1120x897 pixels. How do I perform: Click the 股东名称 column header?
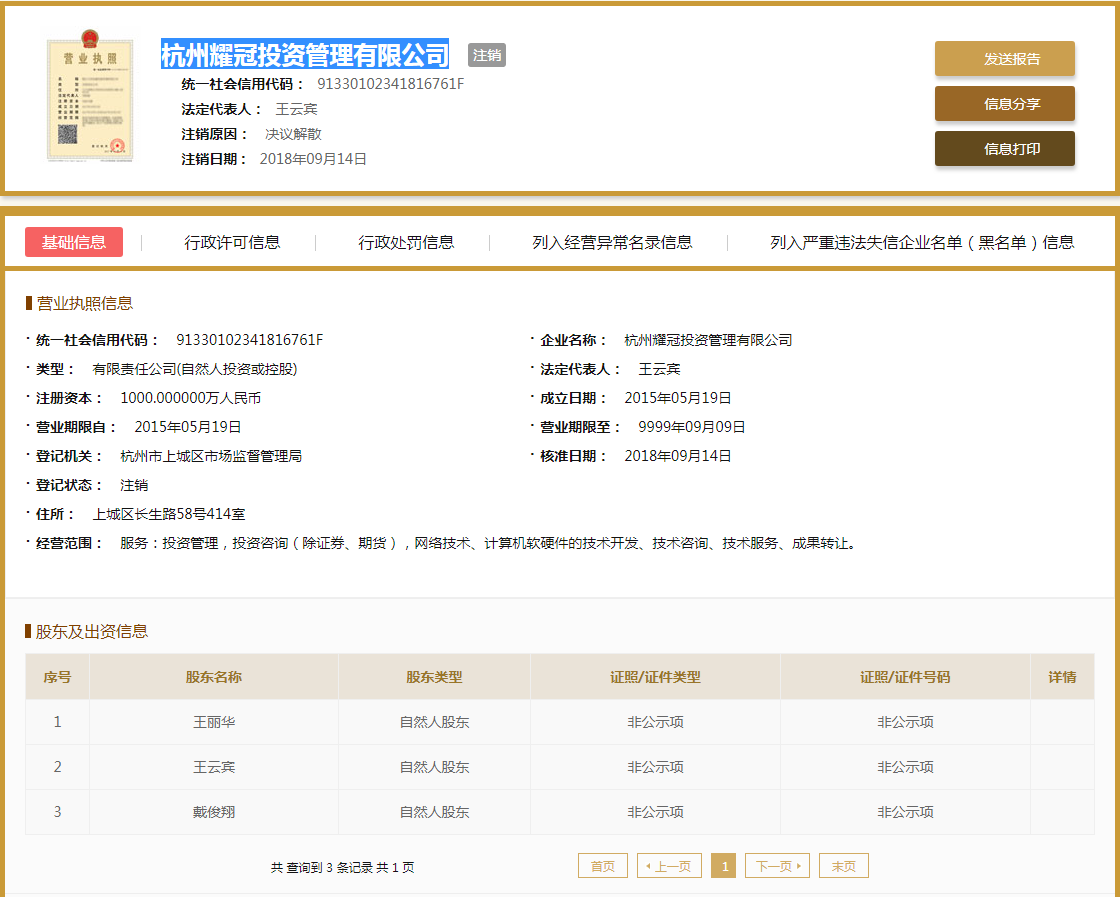tap(214, 677)
